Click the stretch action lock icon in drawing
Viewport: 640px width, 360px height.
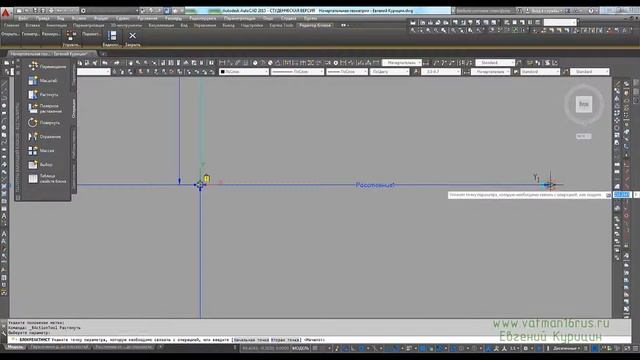207,178
